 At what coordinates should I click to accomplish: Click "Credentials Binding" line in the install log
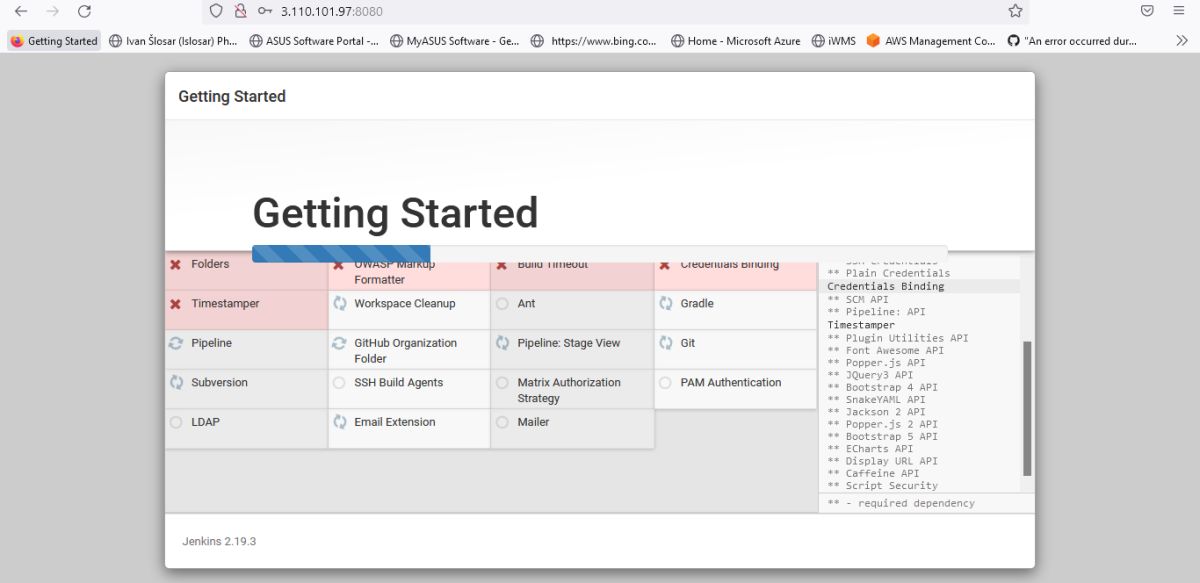885,286
